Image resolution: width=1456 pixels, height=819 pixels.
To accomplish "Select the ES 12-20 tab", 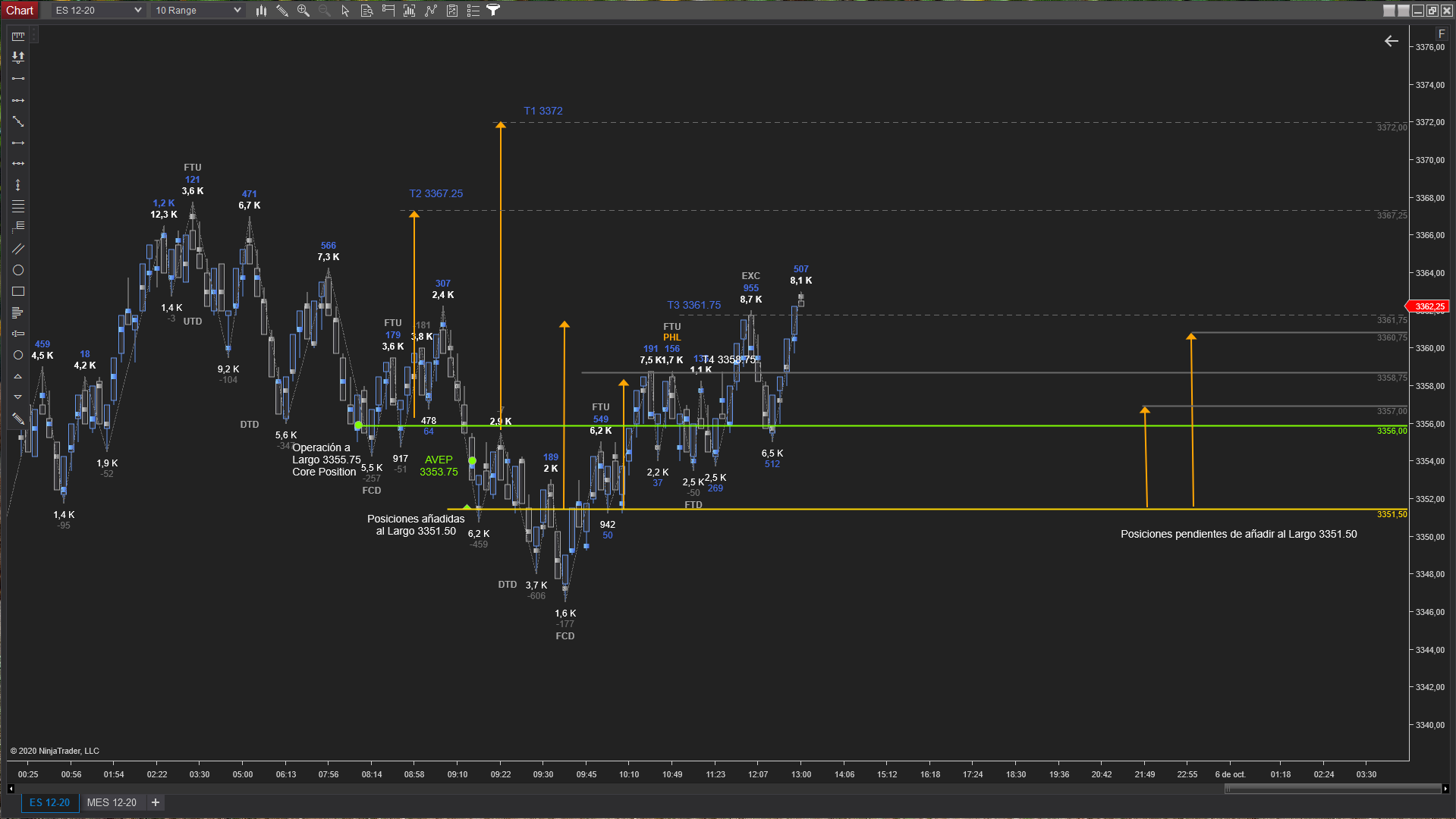I will pos(49,802).
